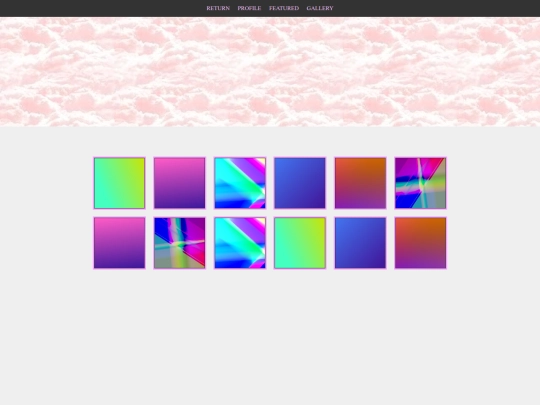Open the pink-to-purple gradient thumbnail in second row
Viewport: 540px width, 405px height.
pos(120,243)
